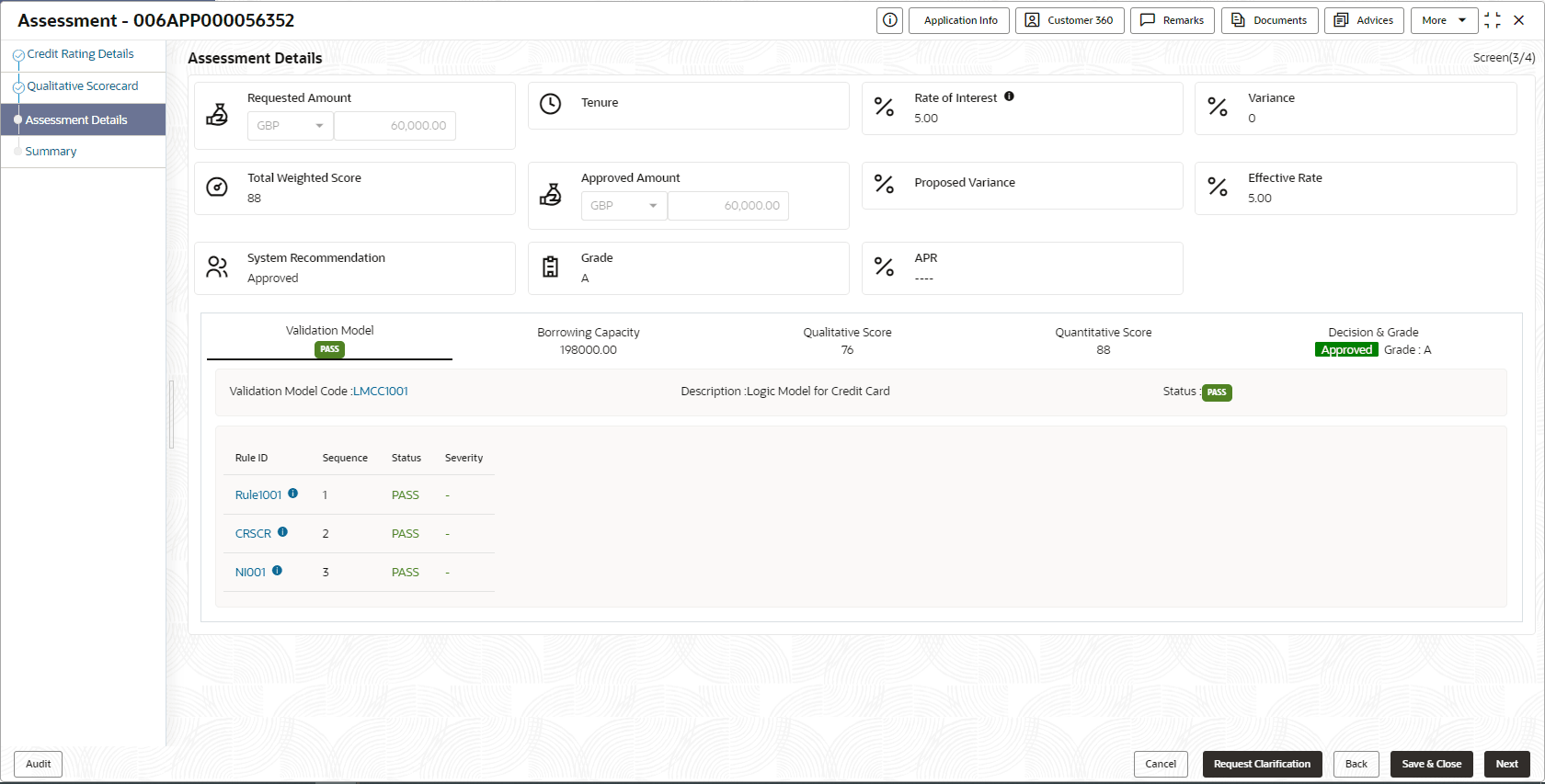Click the System Recommendation people icon
Viewport: 1545px width, 784px height.
point(217,267)
